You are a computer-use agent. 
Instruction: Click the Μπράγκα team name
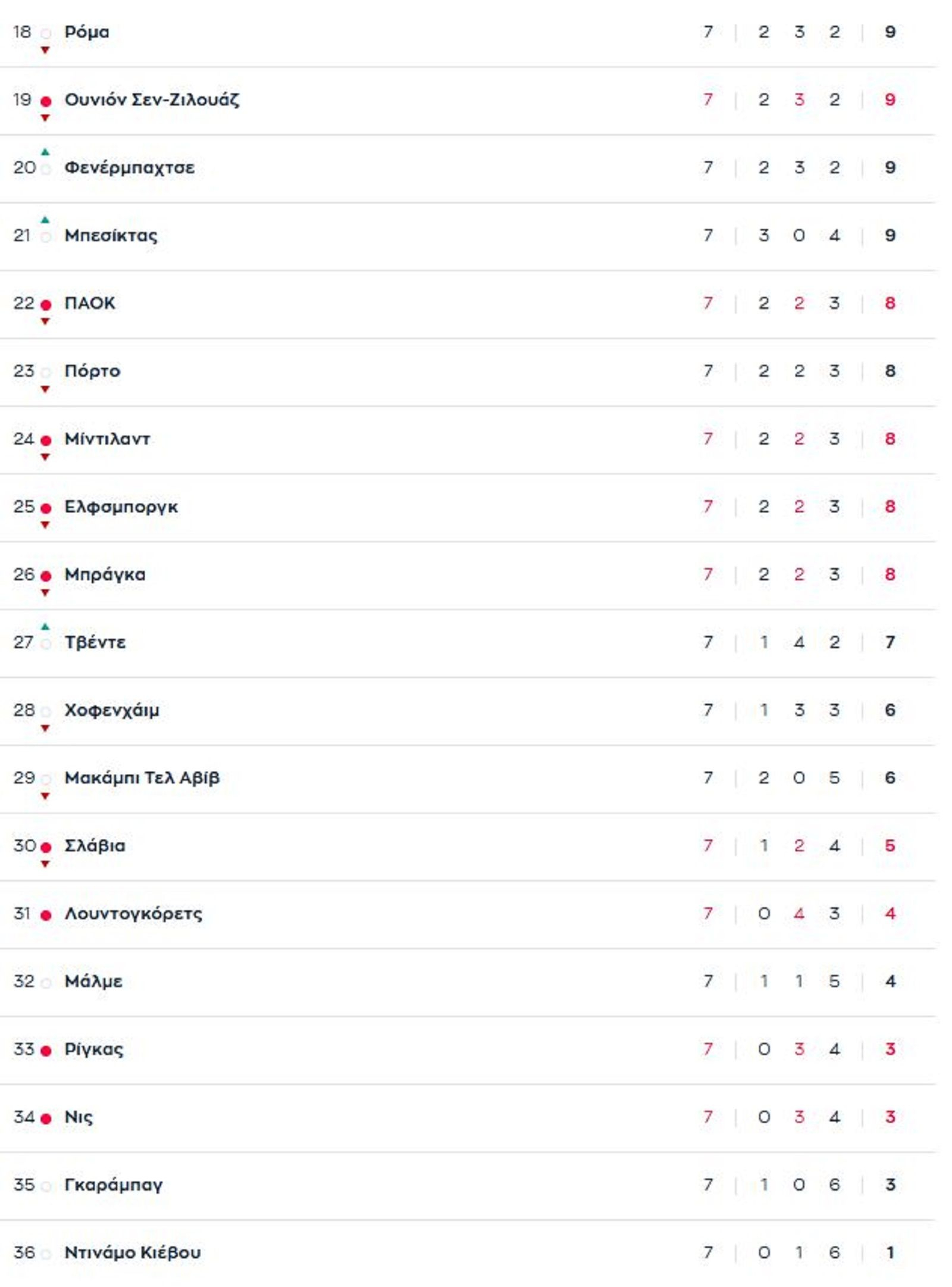tap(105, 575)
